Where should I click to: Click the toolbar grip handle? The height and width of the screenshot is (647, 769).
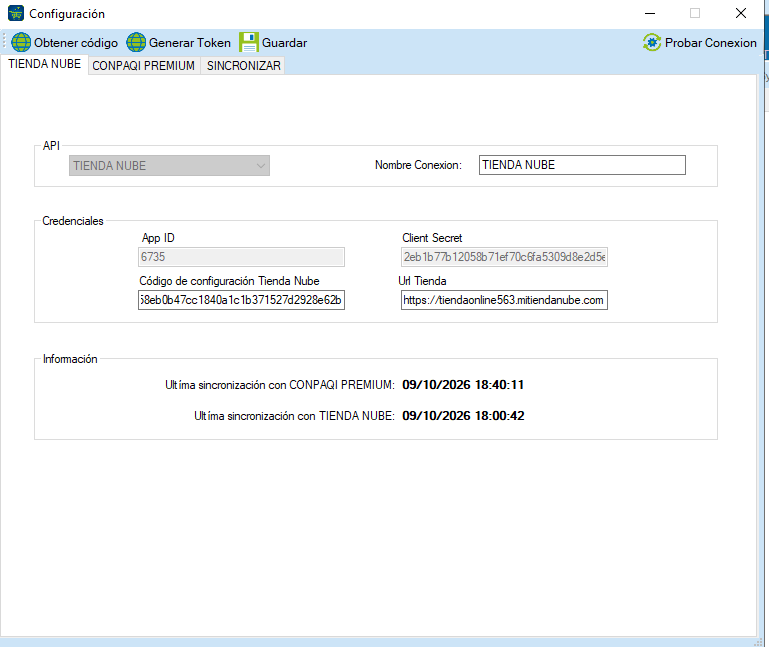click(x=5, y=42)
